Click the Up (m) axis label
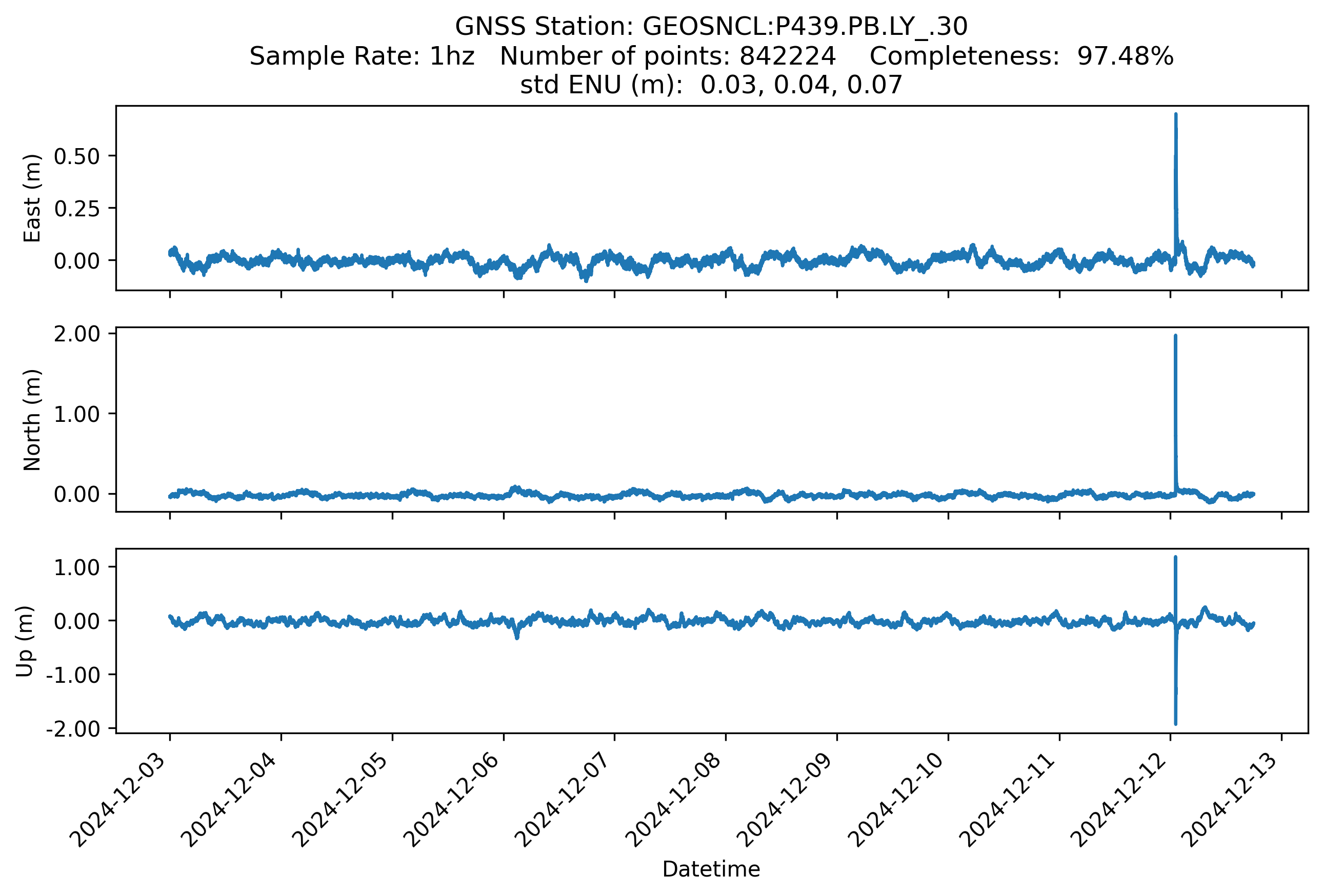 point(25,641)
